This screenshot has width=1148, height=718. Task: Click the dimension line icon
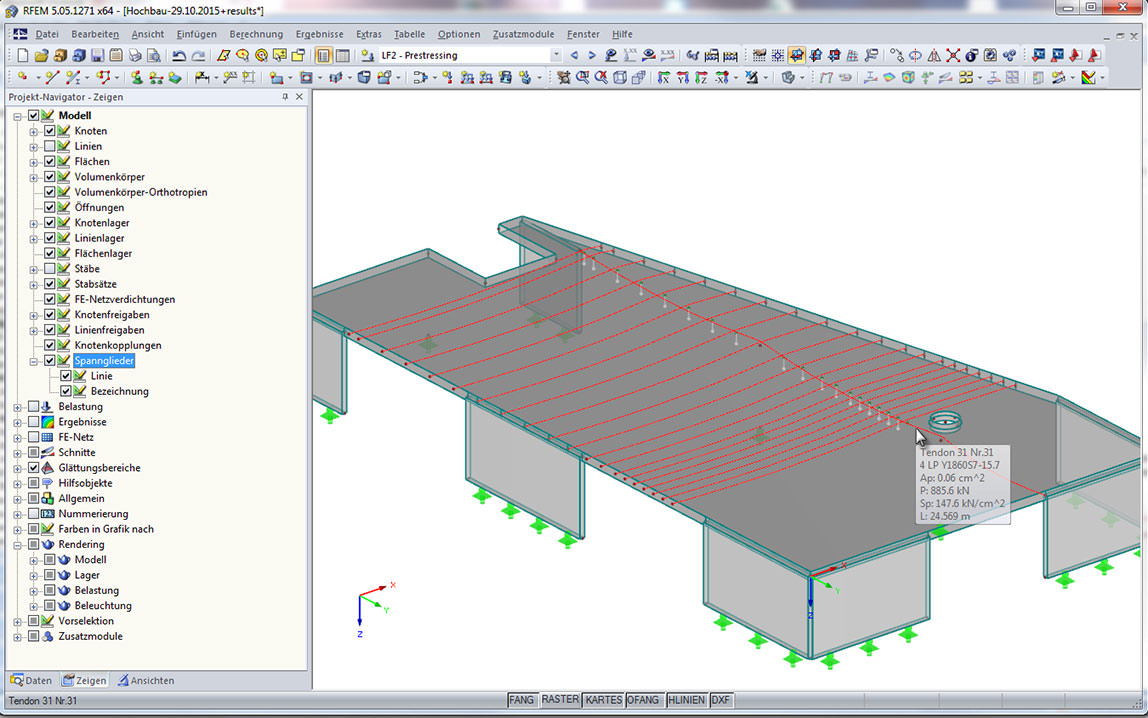click(201, 78)
